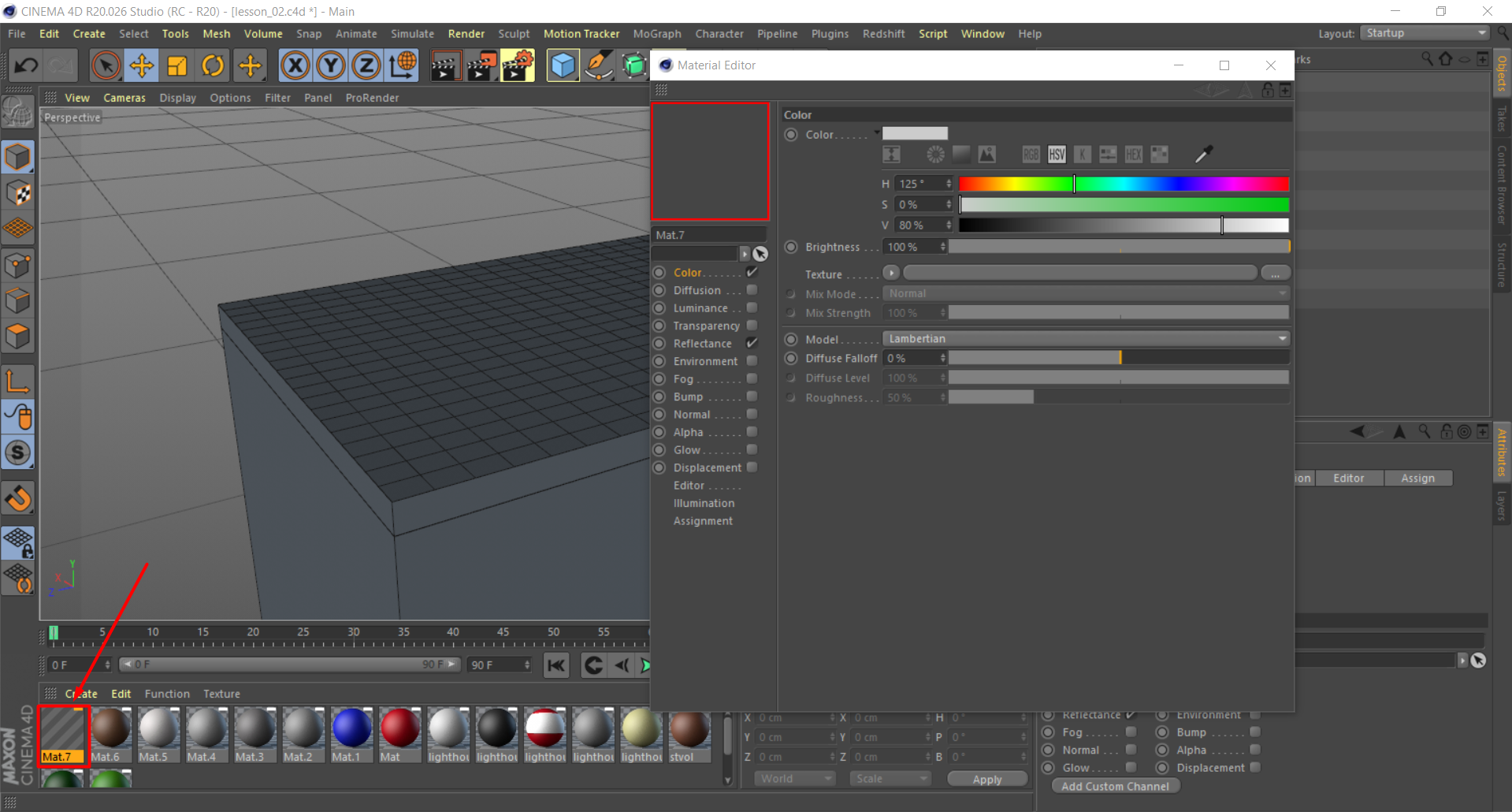Go to start of animation
Viewport: 1512px width, 812px height.
556,665
